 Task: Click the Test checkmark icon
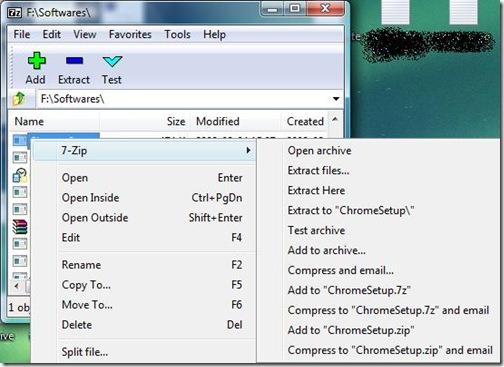pyautogui.click(x=112, y=61)
